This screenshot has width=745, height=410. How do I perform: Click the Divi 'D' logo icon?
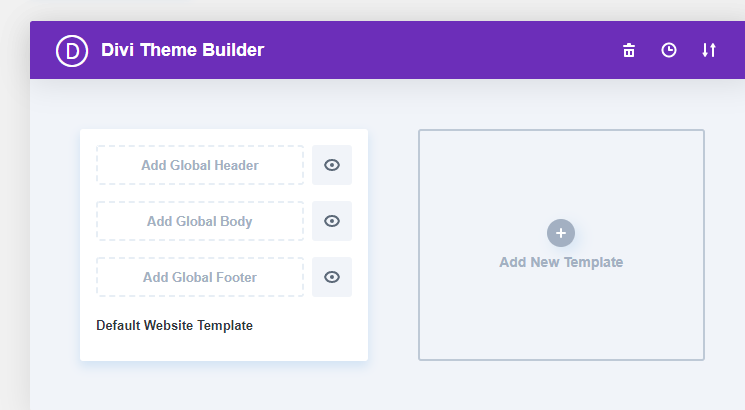tap(72, 51)
